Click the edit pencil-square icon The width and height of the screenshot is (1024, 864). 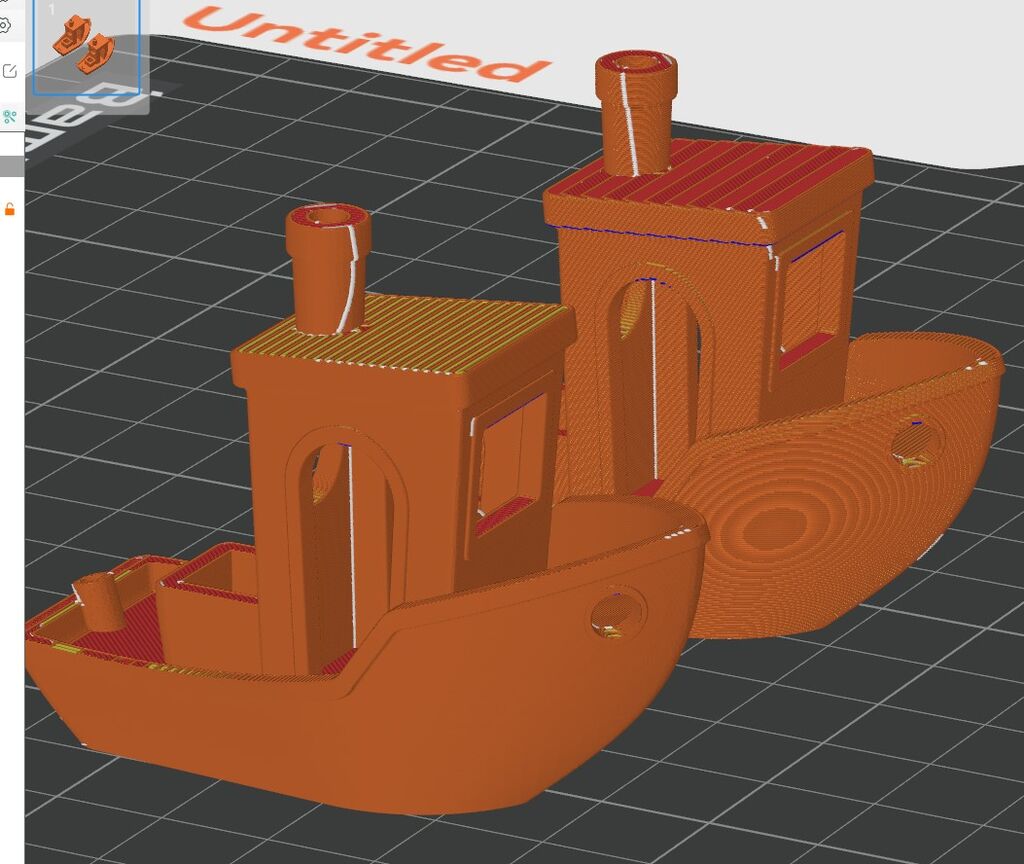pyautogui.click(x=9, y=71)
